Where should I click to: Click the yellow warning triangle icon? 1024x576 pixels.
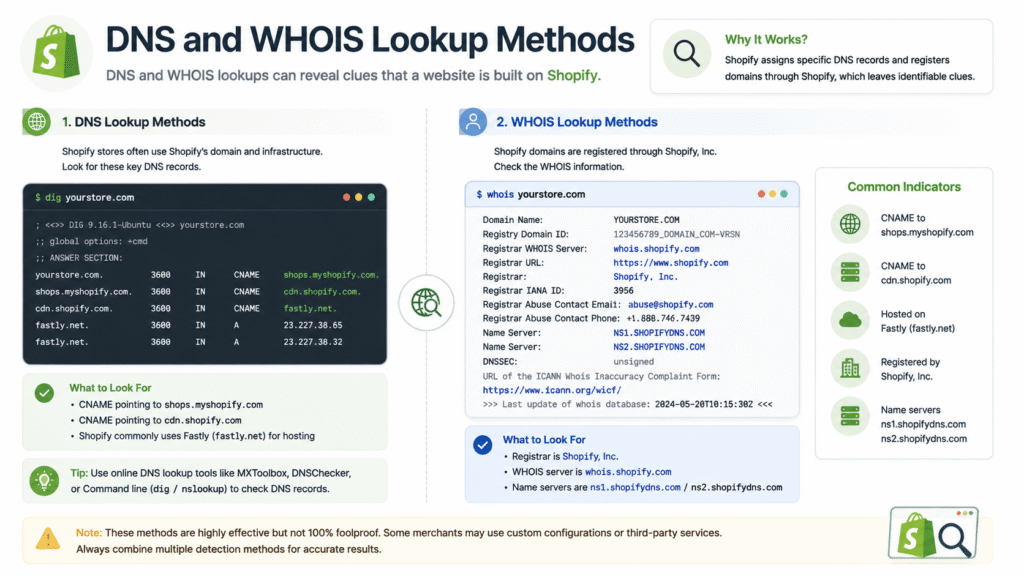[48, 539]
